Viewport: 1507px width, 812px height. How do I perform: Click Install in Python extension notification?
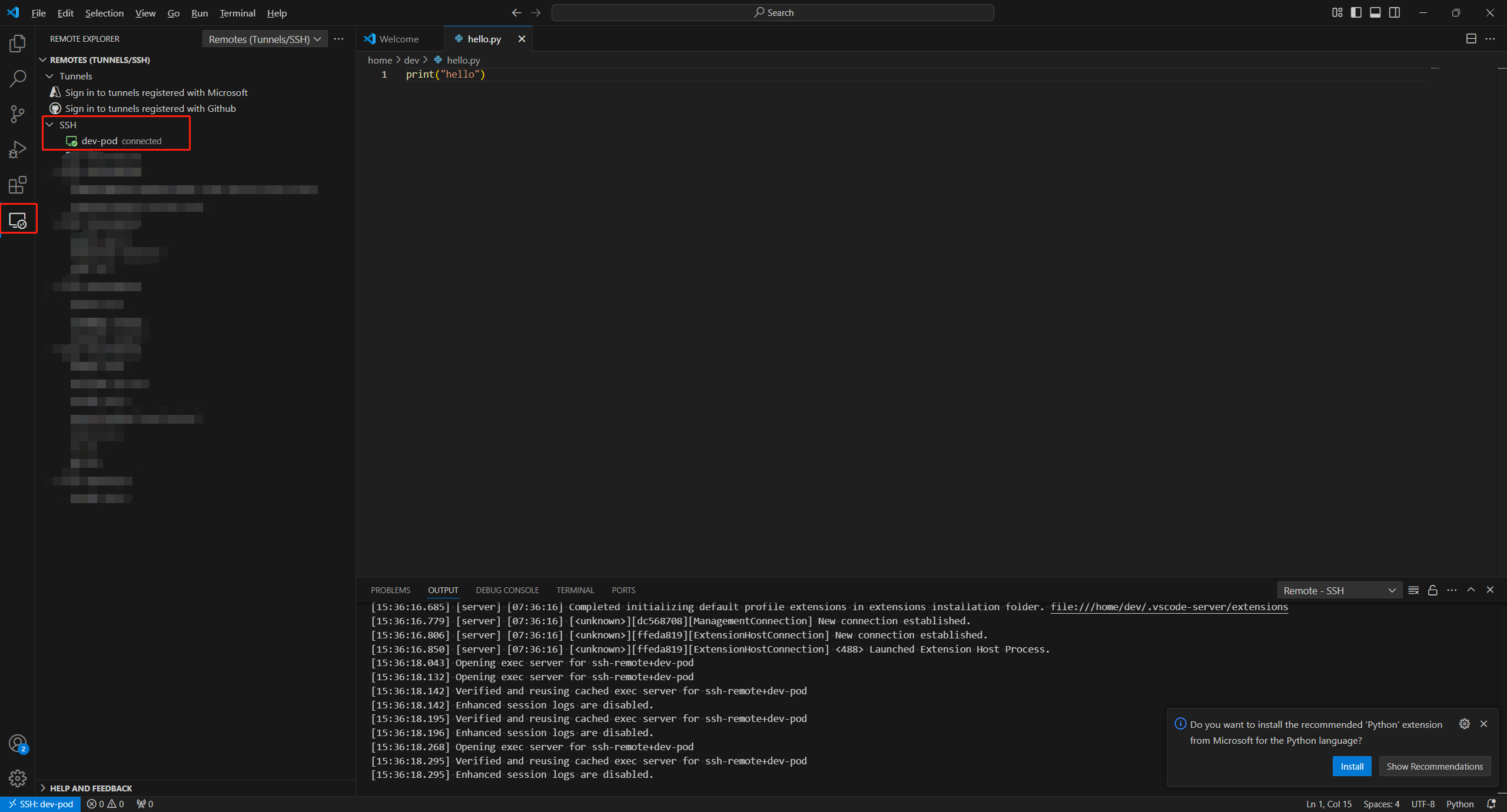coord(1352,766)
